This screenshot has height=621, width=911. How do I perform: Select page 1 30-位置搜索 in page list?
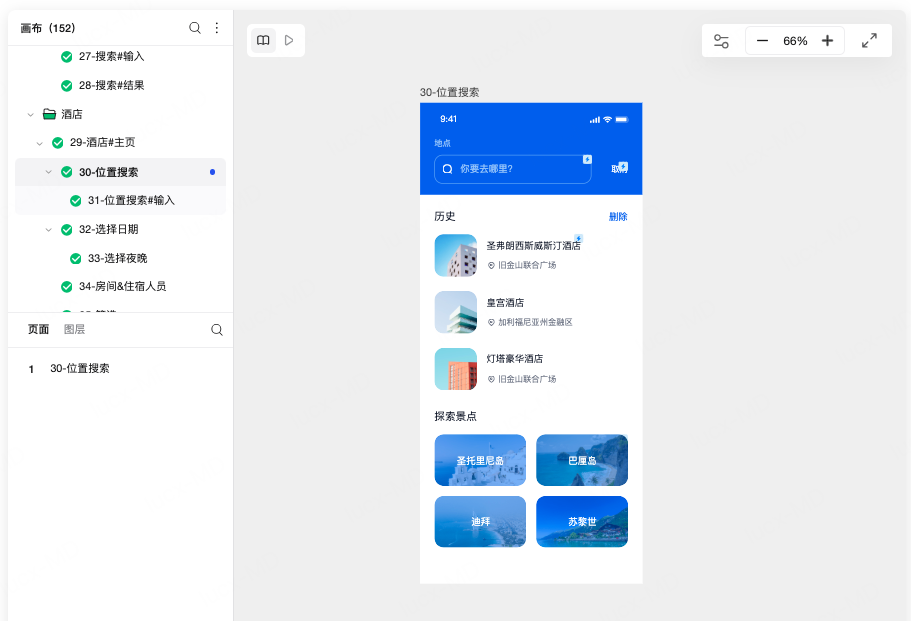click(80, 368)
